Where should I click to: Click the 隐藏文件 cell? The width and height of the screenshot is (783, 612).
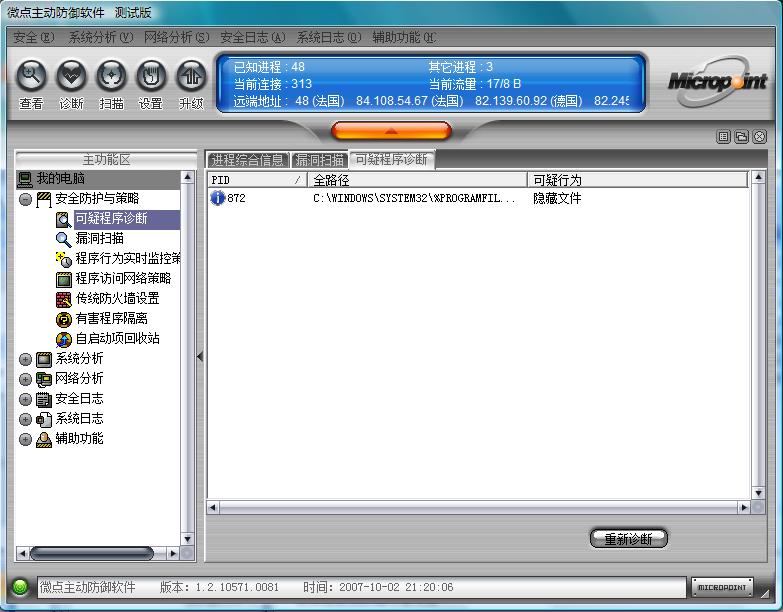tap(557, 198)
